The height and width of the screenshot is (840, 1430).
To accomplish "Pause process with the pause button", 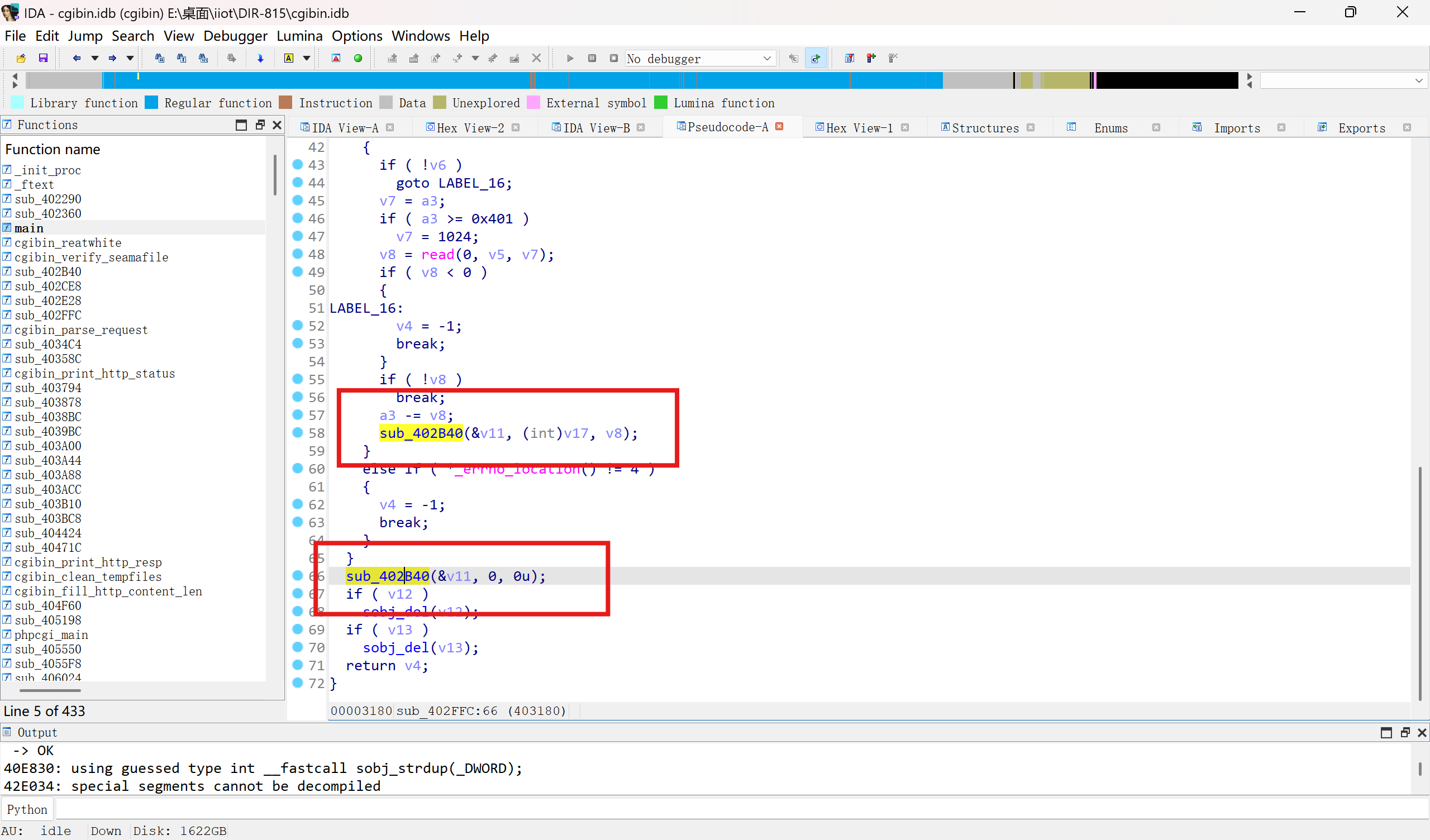I will (x=592, y=58).
